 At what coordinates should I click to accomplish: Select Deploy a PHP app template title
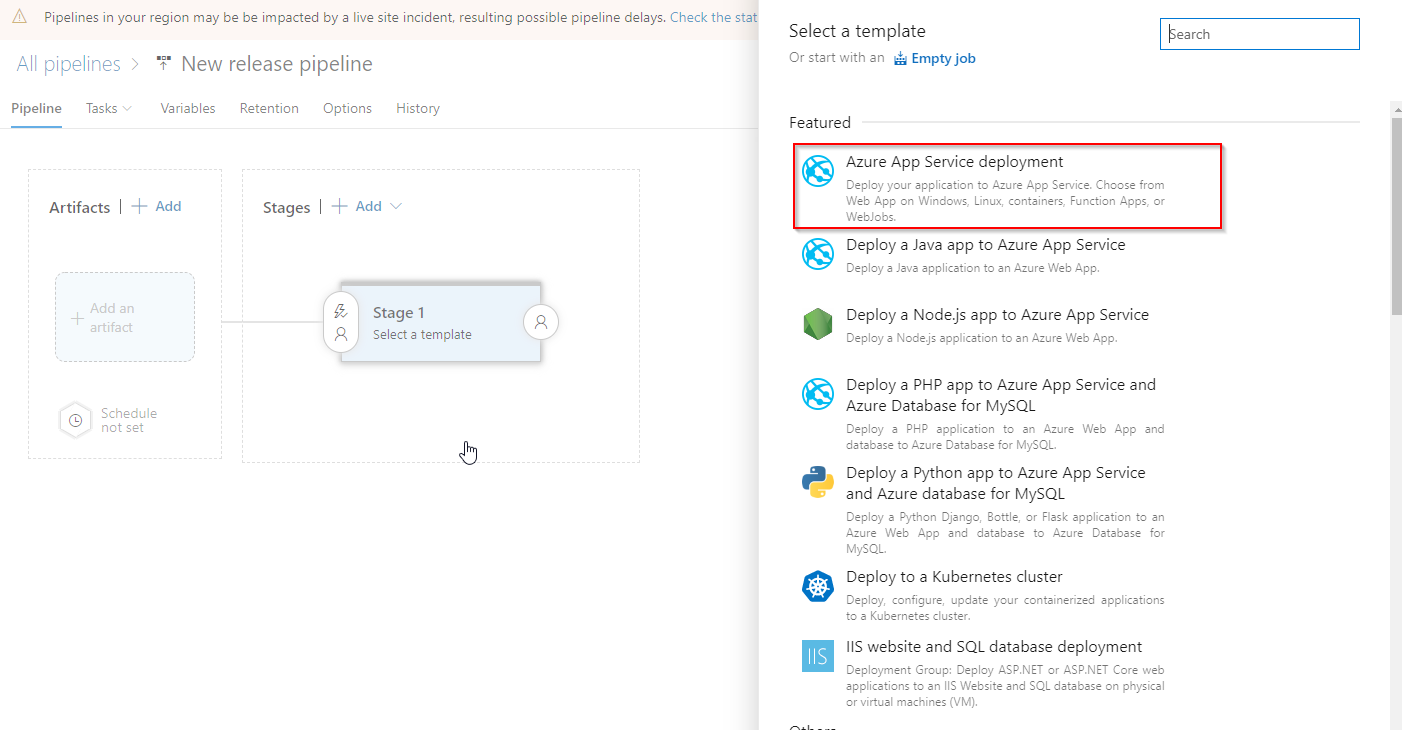(x=1001, y=395)
